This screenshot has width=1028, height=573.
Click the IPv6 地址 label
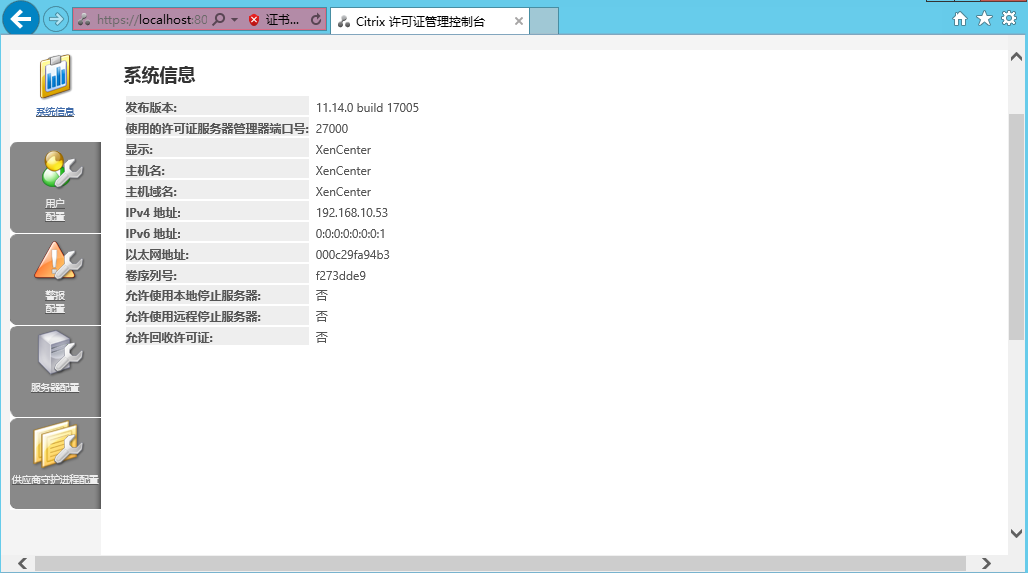(153, 233)
